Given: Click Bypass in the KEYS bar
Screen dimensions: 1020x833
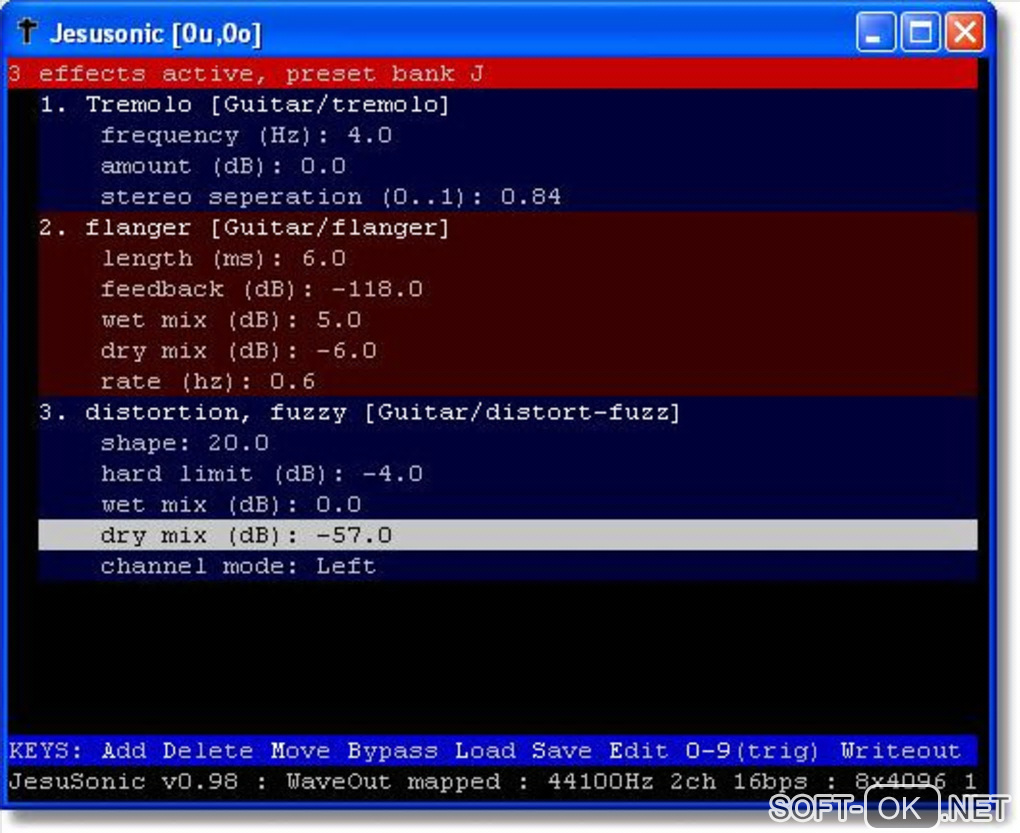Looking at the screenshot, I should pyautogui.click(x=392, y=751).
